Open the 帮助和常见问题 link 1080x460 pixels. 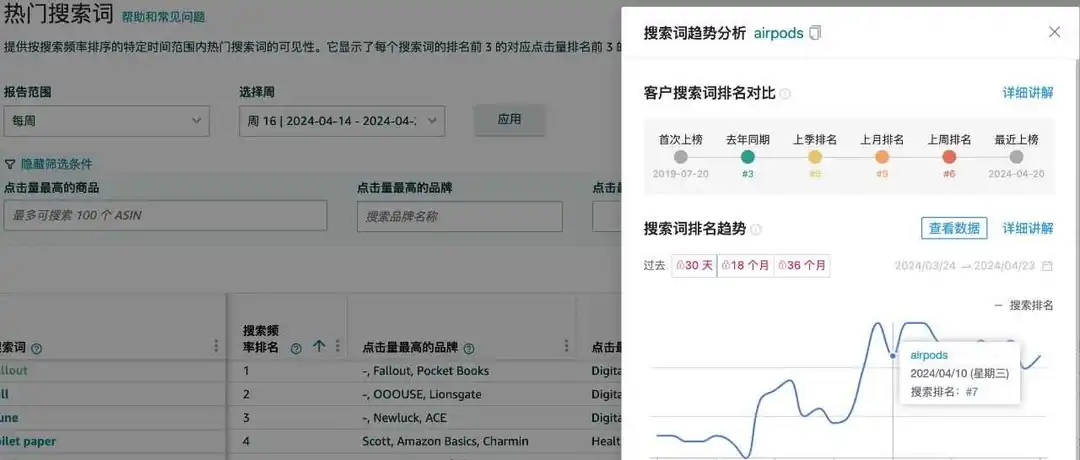click(x=164, y=17)
